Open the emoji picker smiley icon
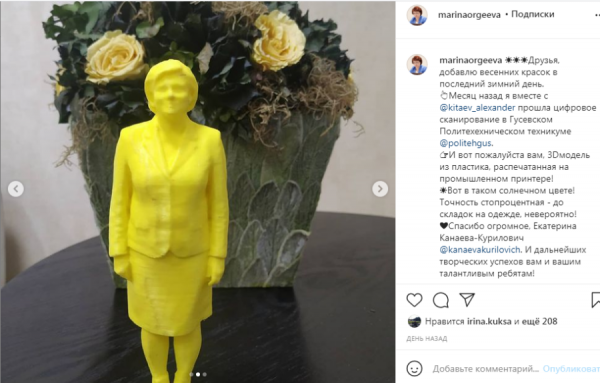 pos(414,368)
